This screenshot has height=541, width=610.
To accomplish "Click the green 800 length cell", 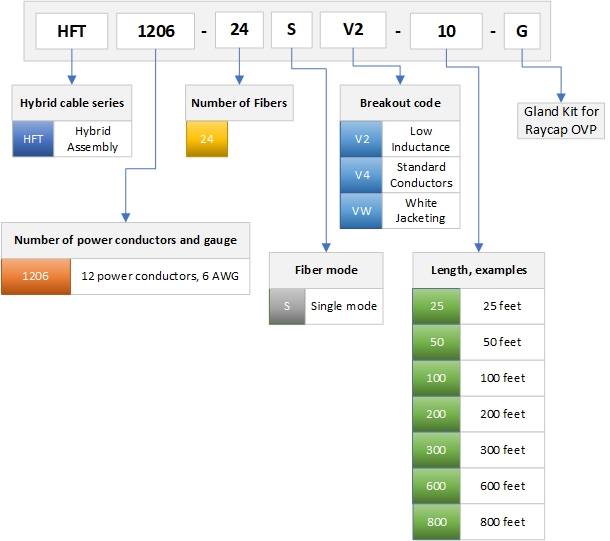I will coord(436,521).
